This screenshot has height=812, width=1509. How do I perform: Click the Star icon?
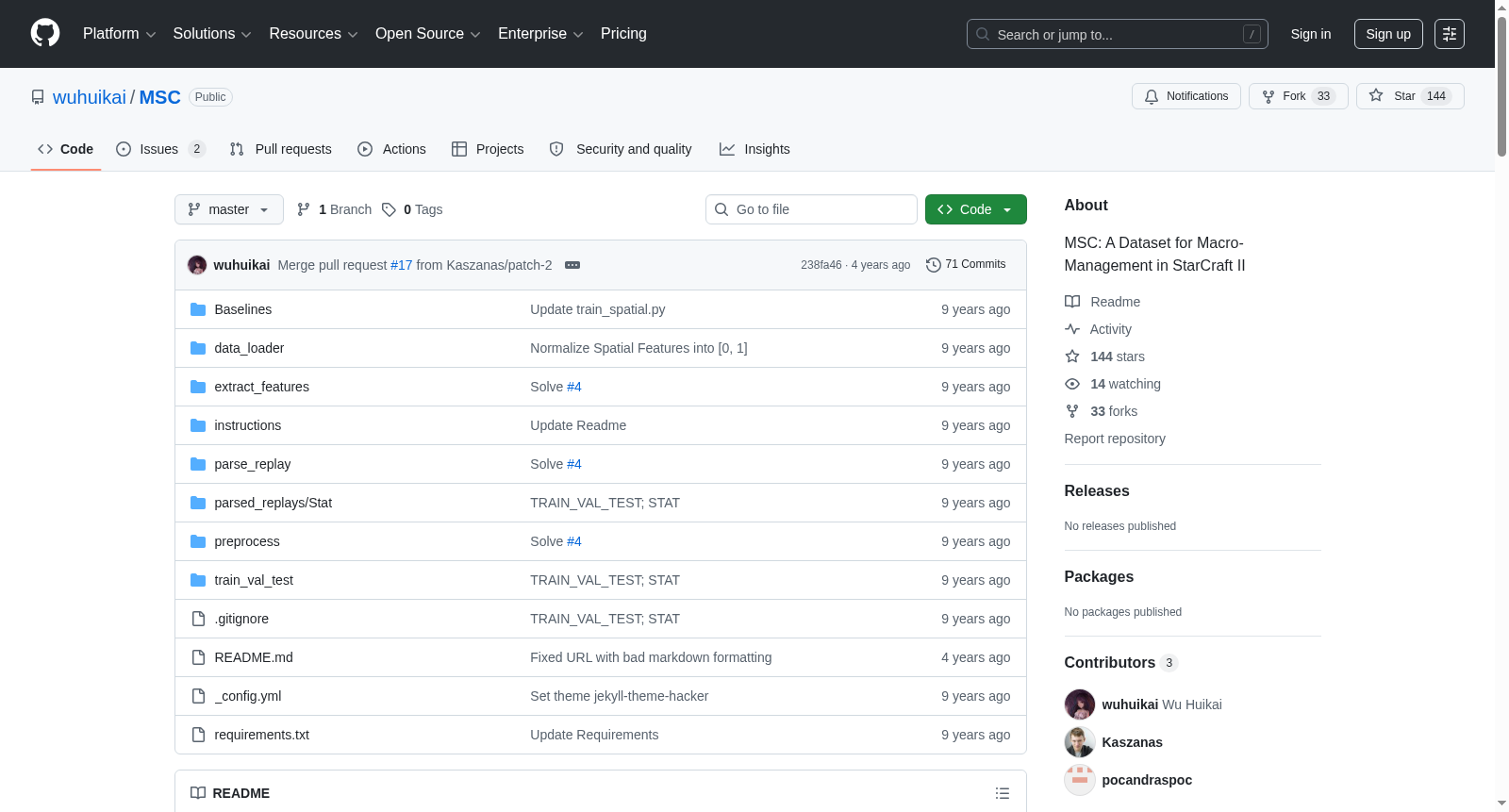click(1376, 96)
